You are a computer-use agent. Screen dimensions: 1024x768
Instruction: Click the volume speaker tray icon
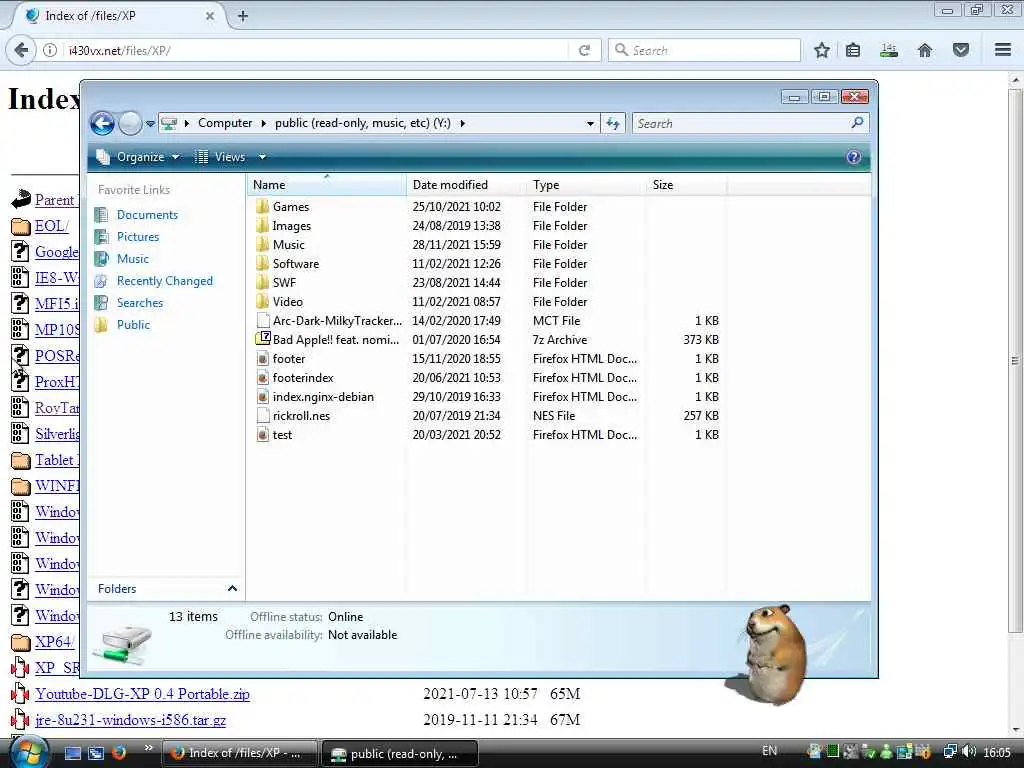click(x=968, y=752)
